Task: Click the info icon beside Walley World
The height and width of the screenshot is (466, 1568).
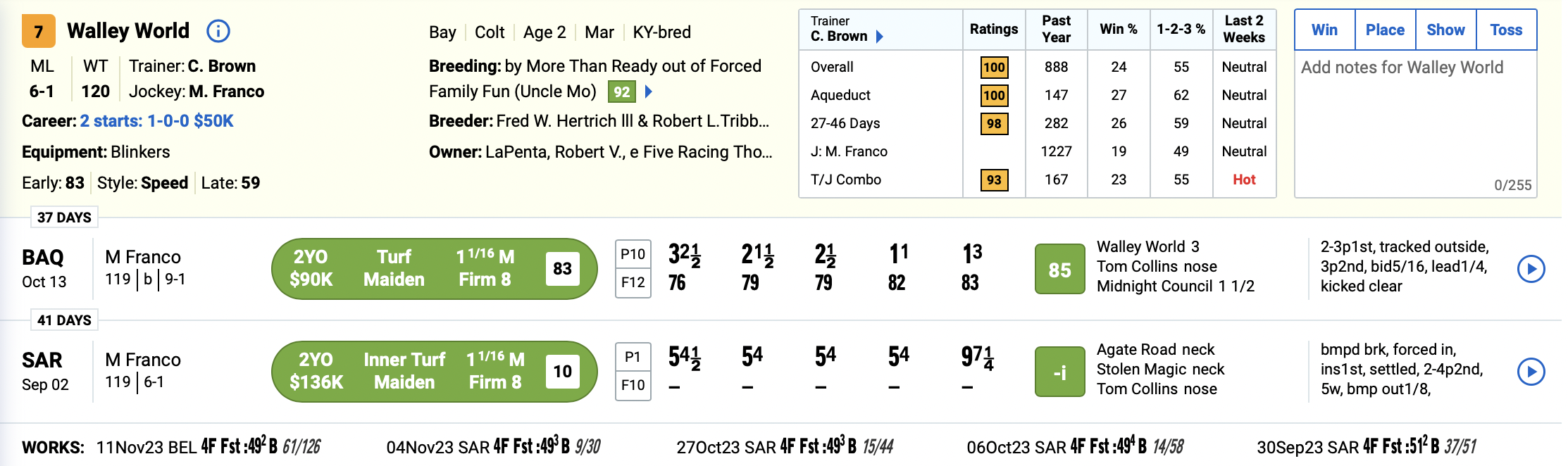Action: pos(218,31)
